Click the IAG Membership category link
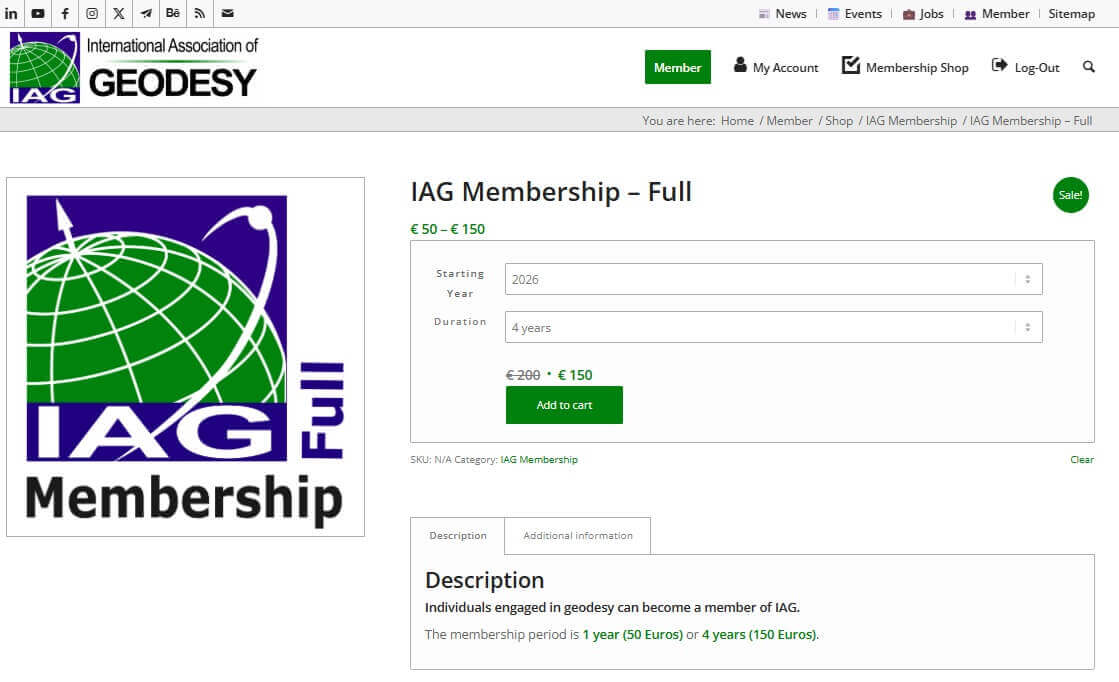This screenshot has width=1119, height=682. coord(539,460)
